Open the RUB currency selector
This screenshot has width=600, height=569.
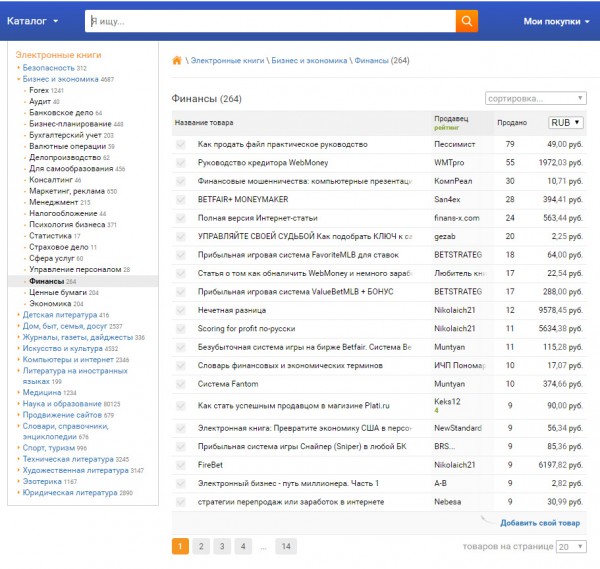565,122
